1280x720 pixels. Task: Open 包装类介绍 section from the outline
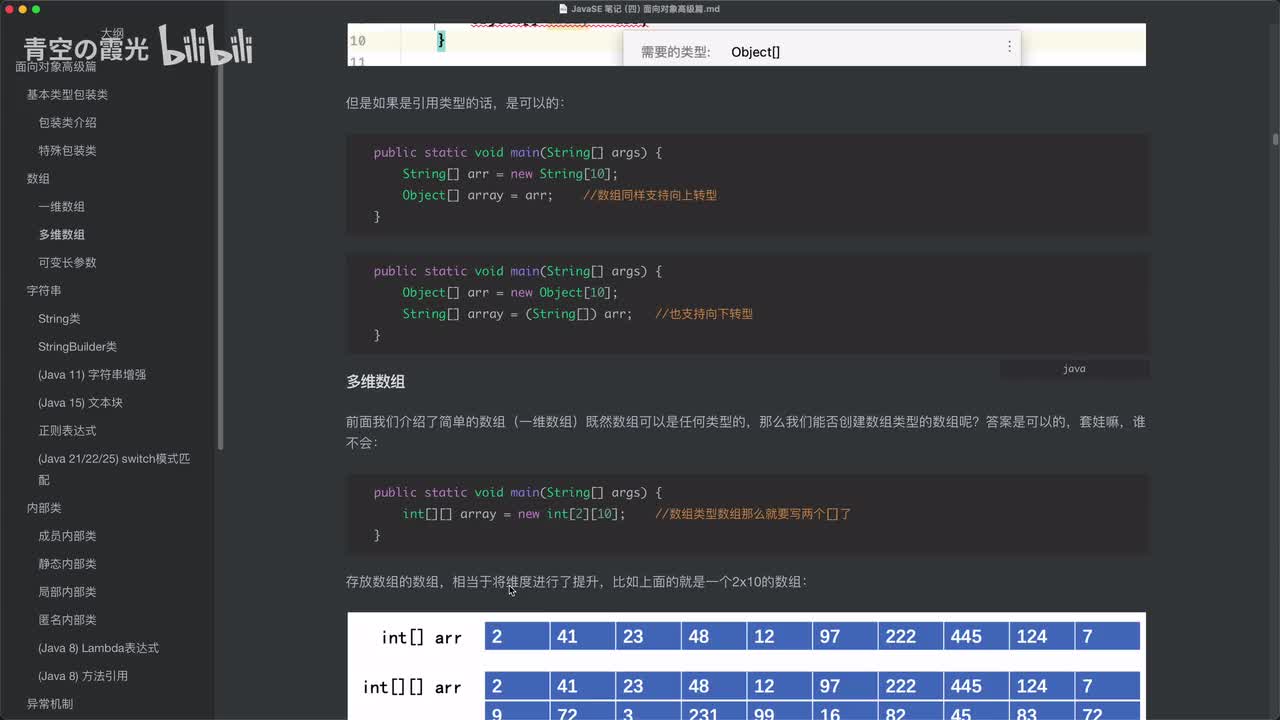click(67, 123)
